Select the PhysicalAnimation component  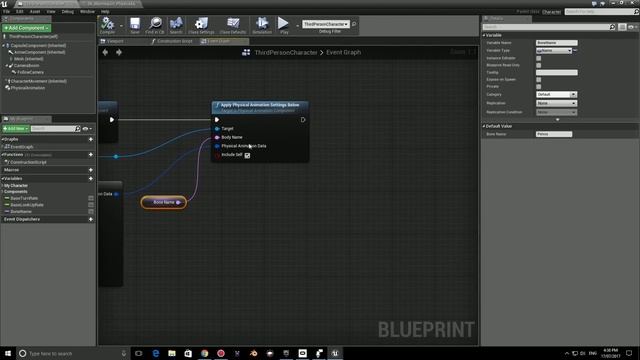click(28, 88)
